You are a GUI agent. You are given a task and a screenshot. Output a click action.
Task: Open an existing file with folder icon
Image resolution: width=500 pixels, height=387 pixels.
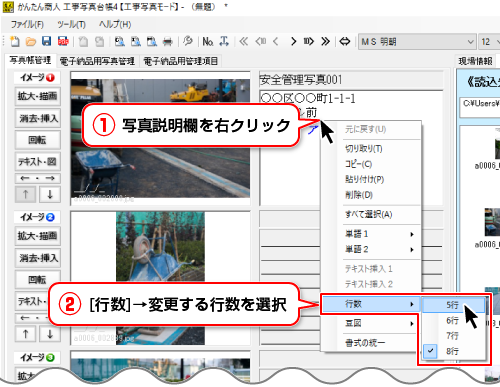point(31,41)
